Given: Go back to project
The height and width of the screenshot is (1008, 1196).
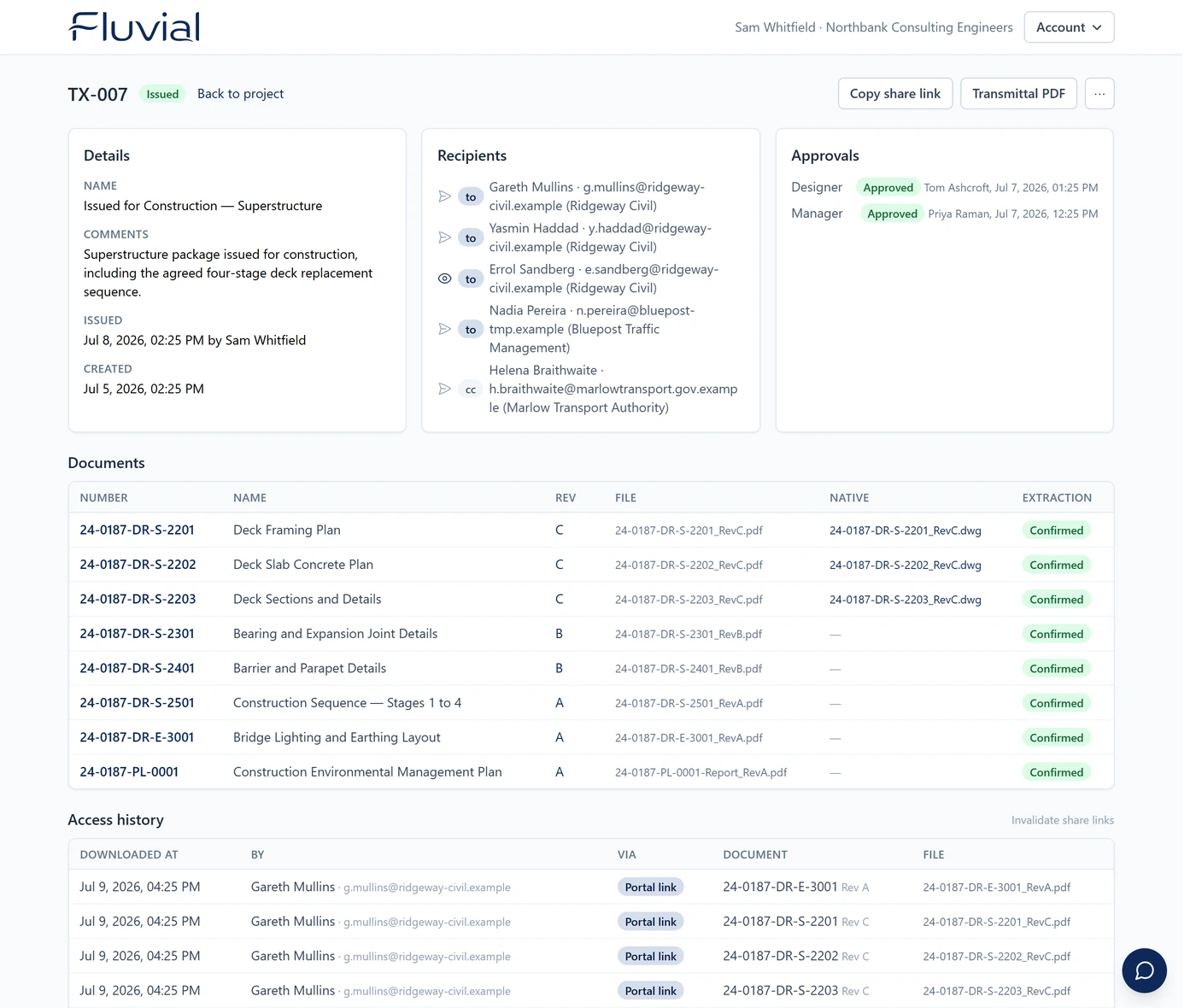Looking at the screenshot, I should 240,94.
